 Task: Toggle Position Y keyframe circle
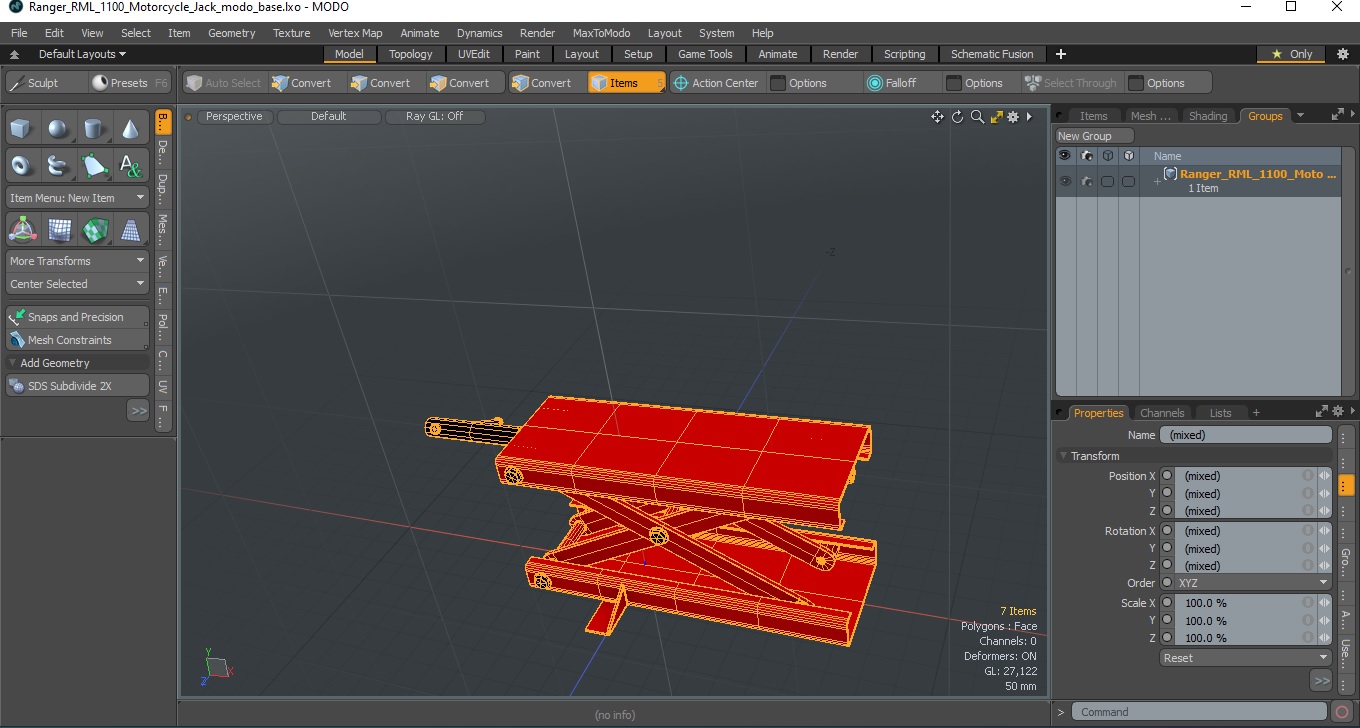(x=1167, y=493)
